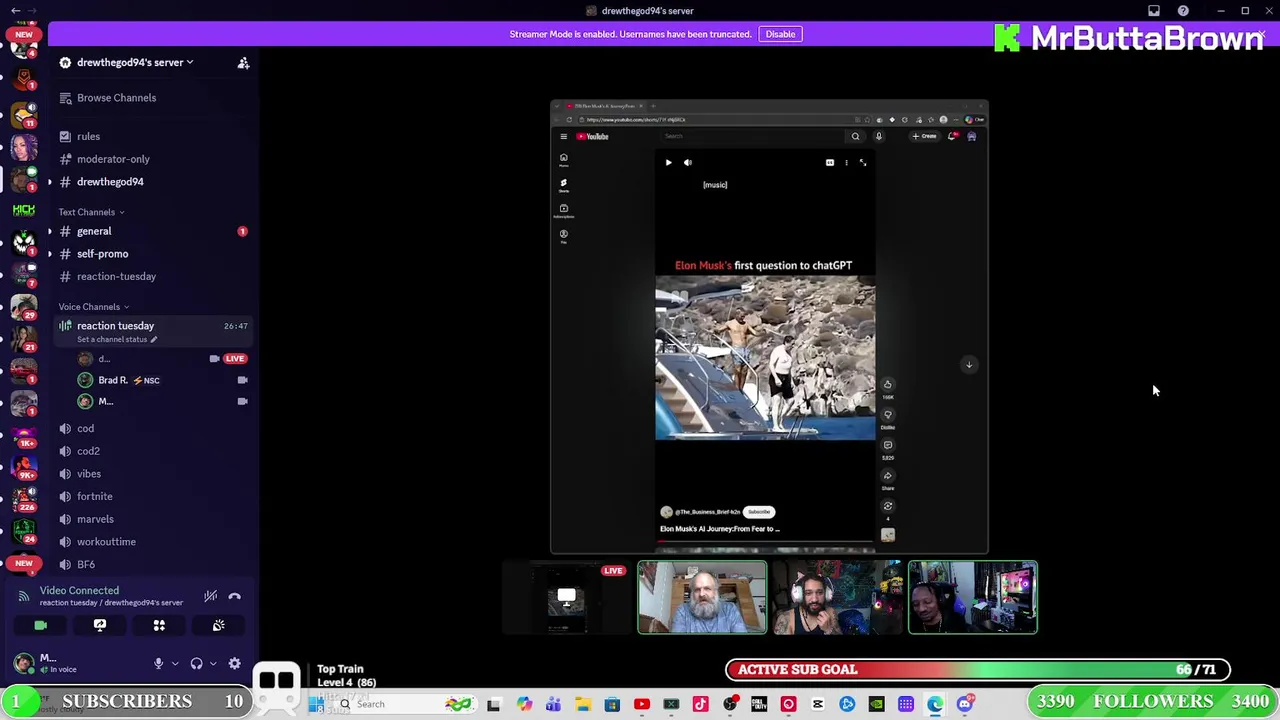The height and width of the screenshot is (720, 1280).
Task: Expand threads arrow beside general channel
Action: tap(49, 231)
